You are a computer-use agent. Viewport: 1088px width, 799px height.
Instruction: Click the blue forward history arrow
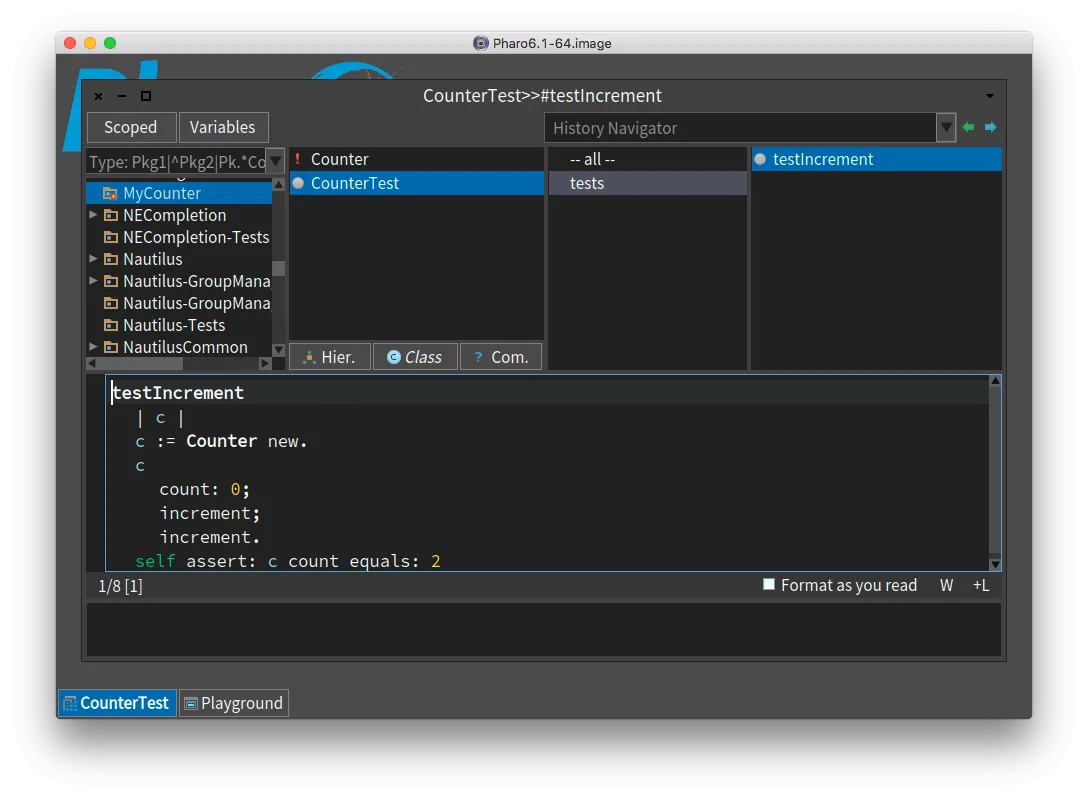(990, 127)
